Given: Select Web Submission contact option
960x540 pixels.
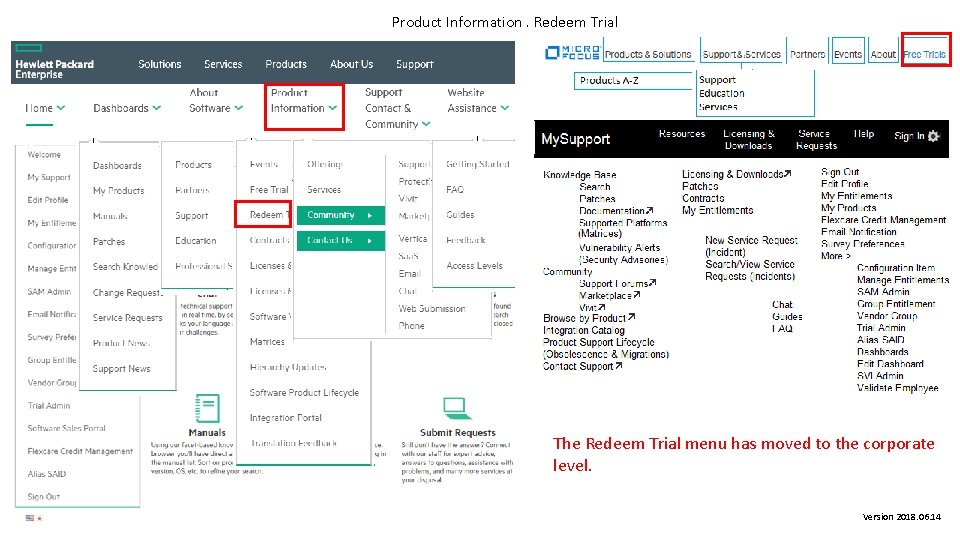Looking at the screenshot, I should [432, 309].
